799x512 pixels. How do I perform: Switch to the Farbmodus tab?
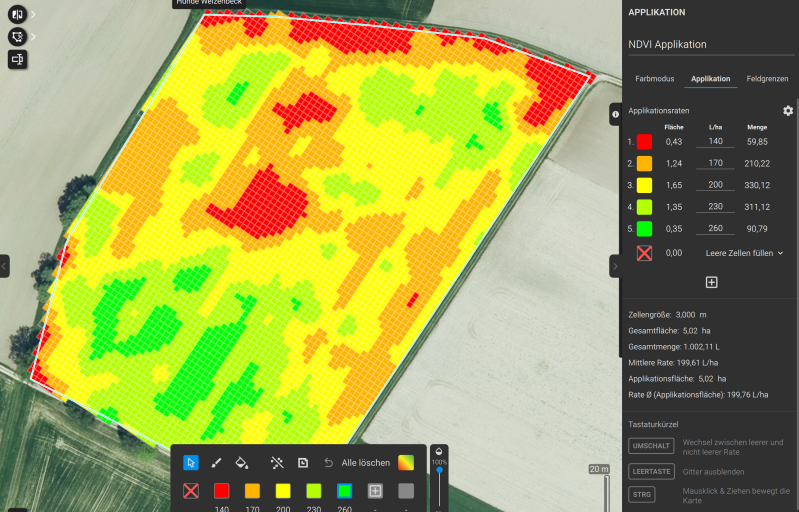[655, 78]
